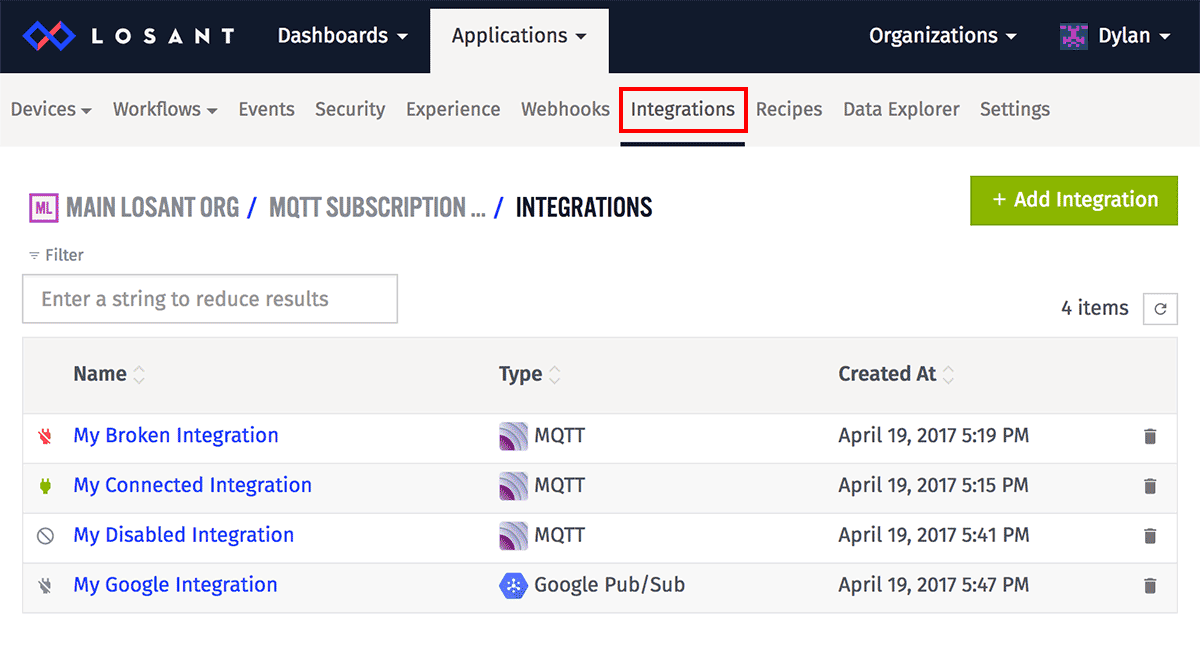The width and height of the screenshot is (1200, 659).
Task: Delete My Broken Integration using the trash icon
Action: click(1150, 436)
